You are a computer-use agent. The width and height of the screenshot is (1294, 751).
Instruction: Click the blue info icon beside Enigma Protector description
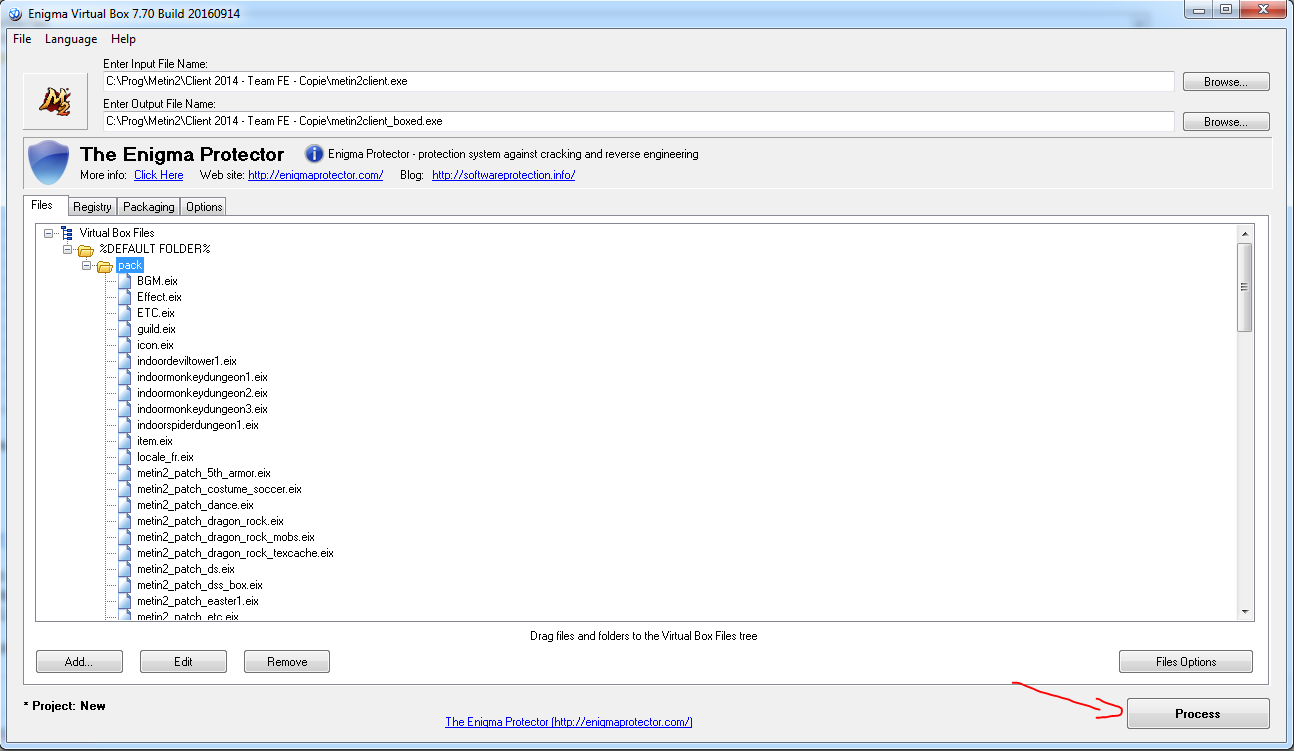point(314,154)
